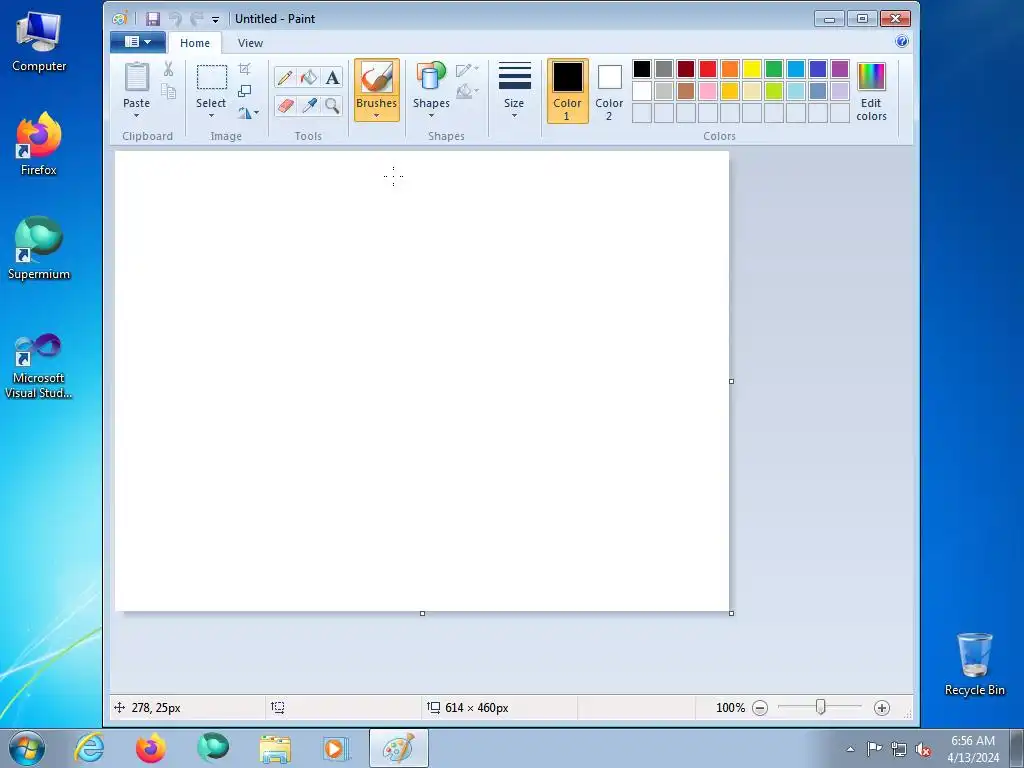Expand the Paste dropdown arrow
Screen dimensions: 1024x768
pyautogui.click(x=136, y=116)
